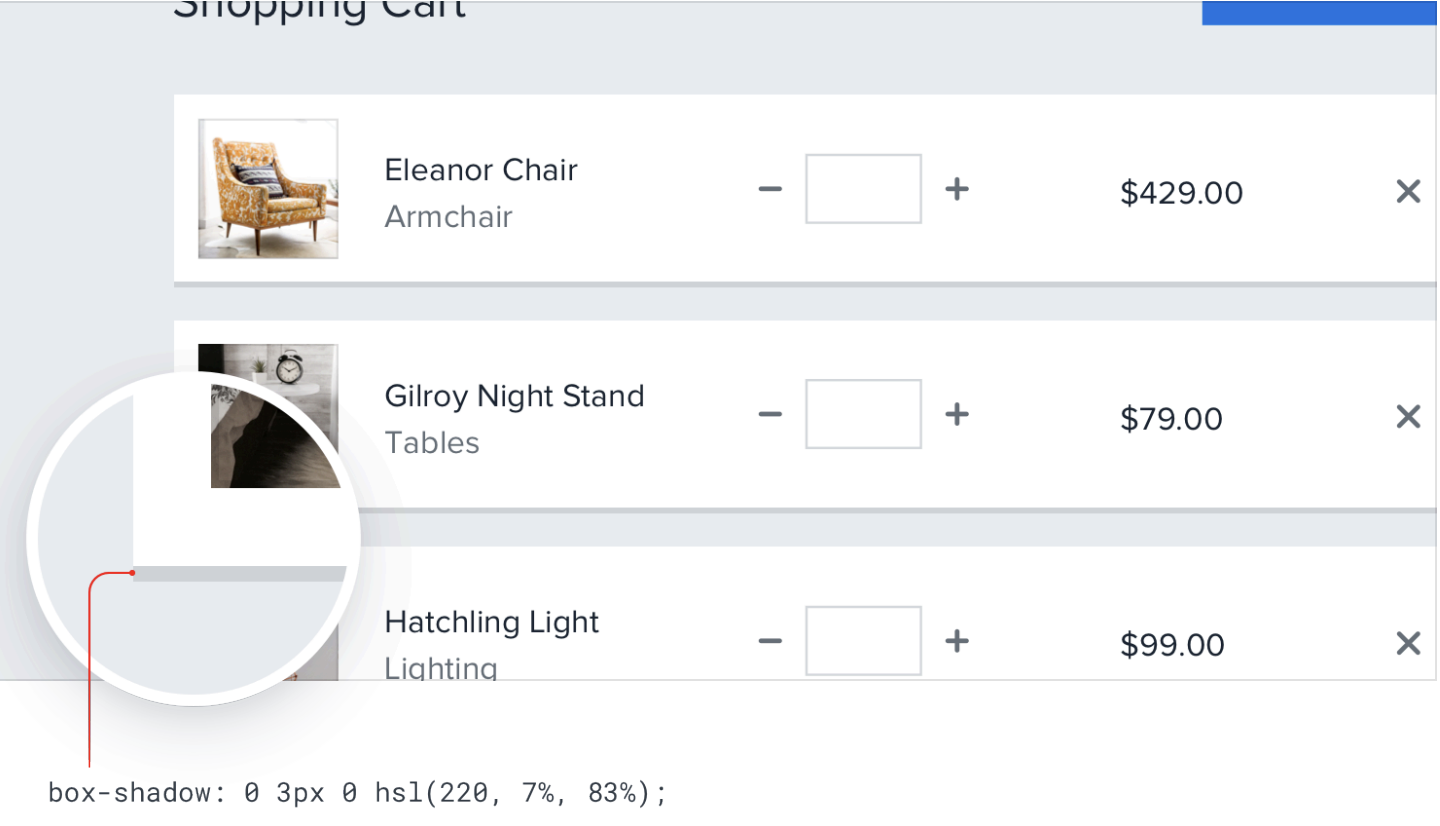Click the Armchair category label
The width and height of the screenshot is (1440, 826).
click(448, 217)
